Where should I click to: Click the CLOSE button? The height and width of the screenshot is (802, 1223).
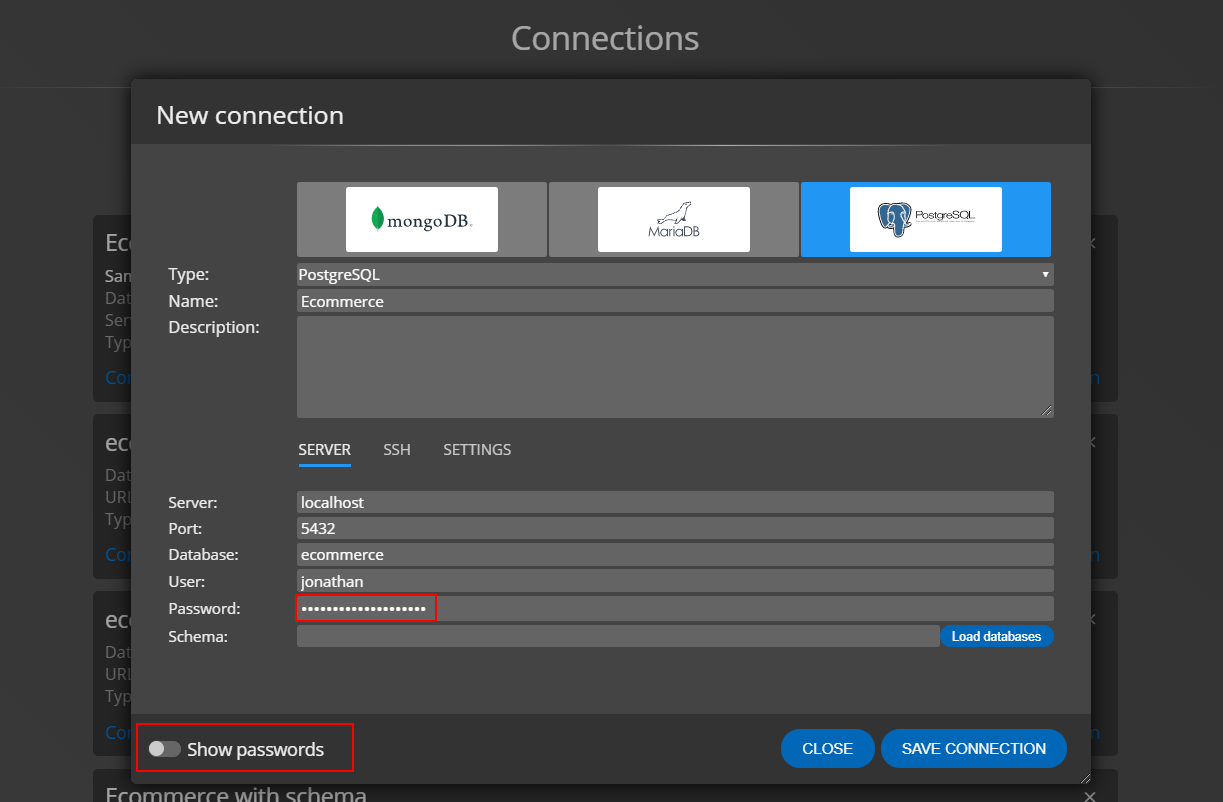pyautogui.click(x=828, y=748)
